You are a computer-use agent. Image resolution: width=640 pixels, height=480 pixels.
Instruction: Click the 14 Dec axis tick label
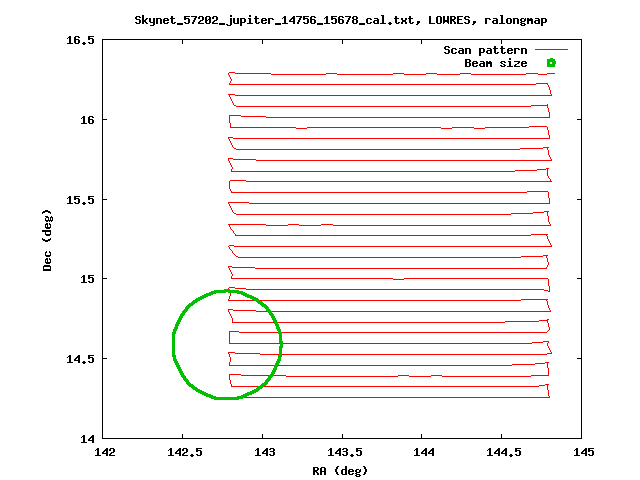click(87, 439)
